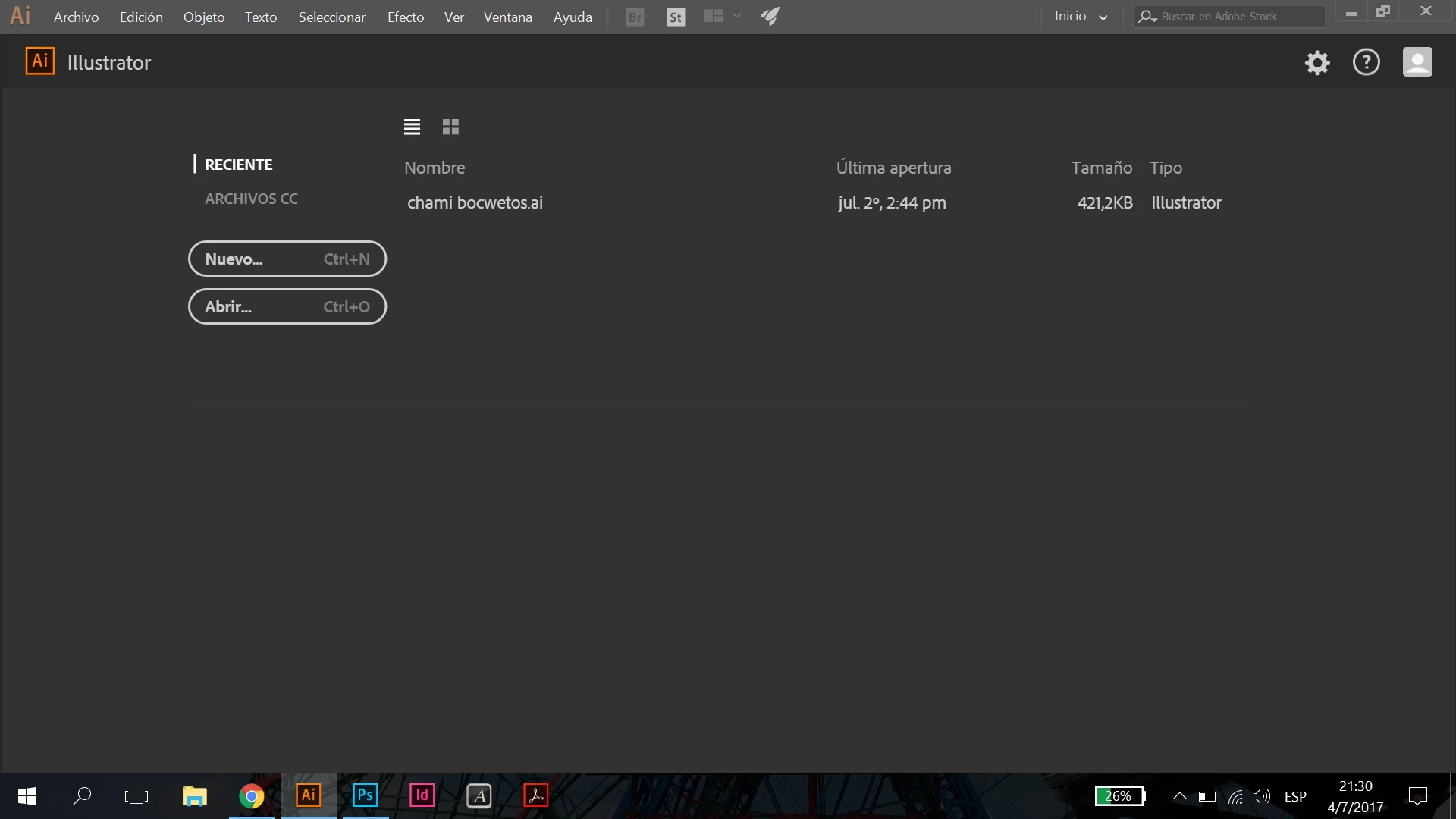The image size is (1456, 819).
Task: Open Adobe Bridge via Br icon
Action: pyautogui.click(x=635, y=17)
